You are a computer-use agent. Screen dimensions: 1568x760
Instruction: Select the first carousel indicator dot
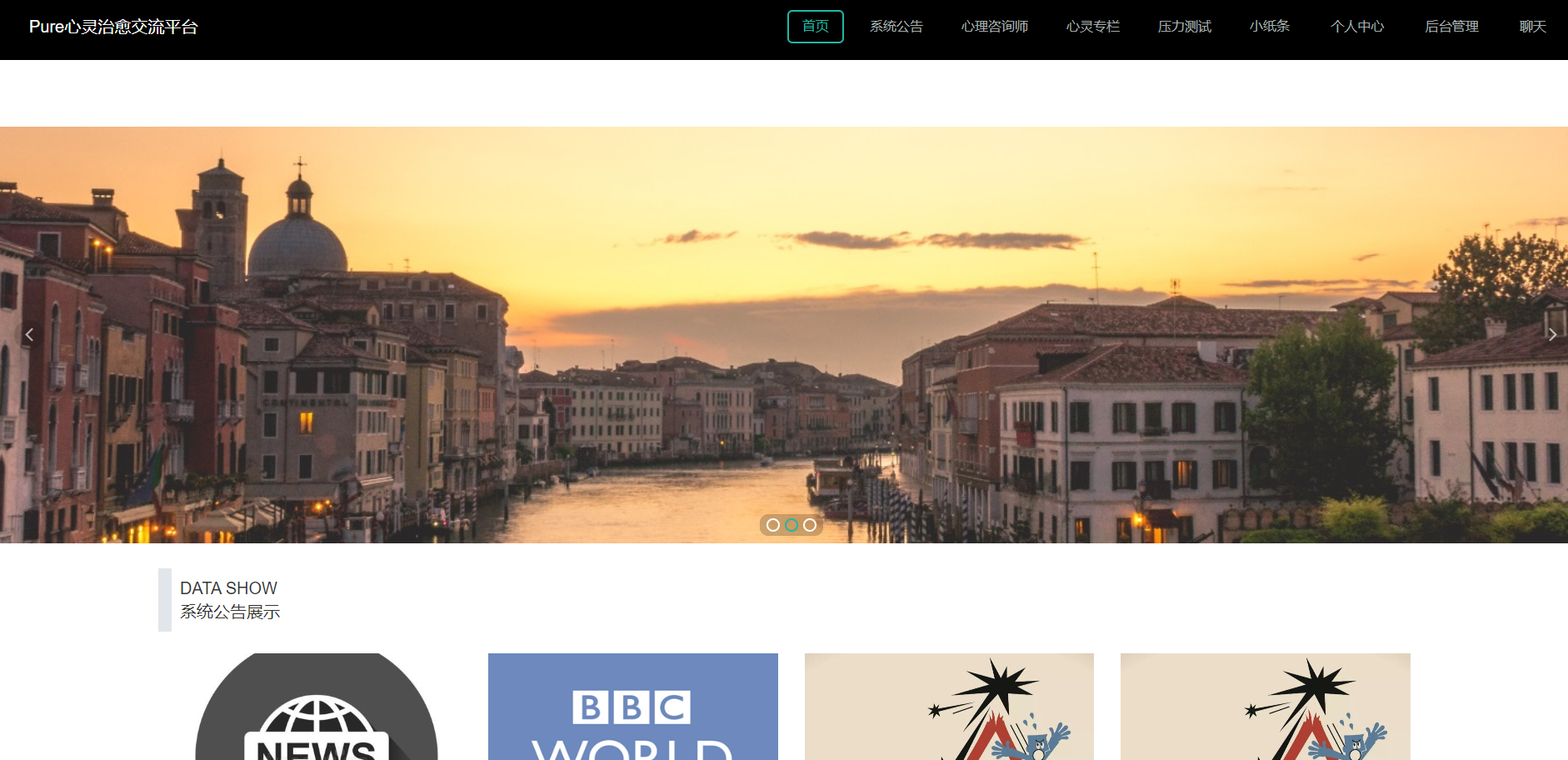(773, 525)
